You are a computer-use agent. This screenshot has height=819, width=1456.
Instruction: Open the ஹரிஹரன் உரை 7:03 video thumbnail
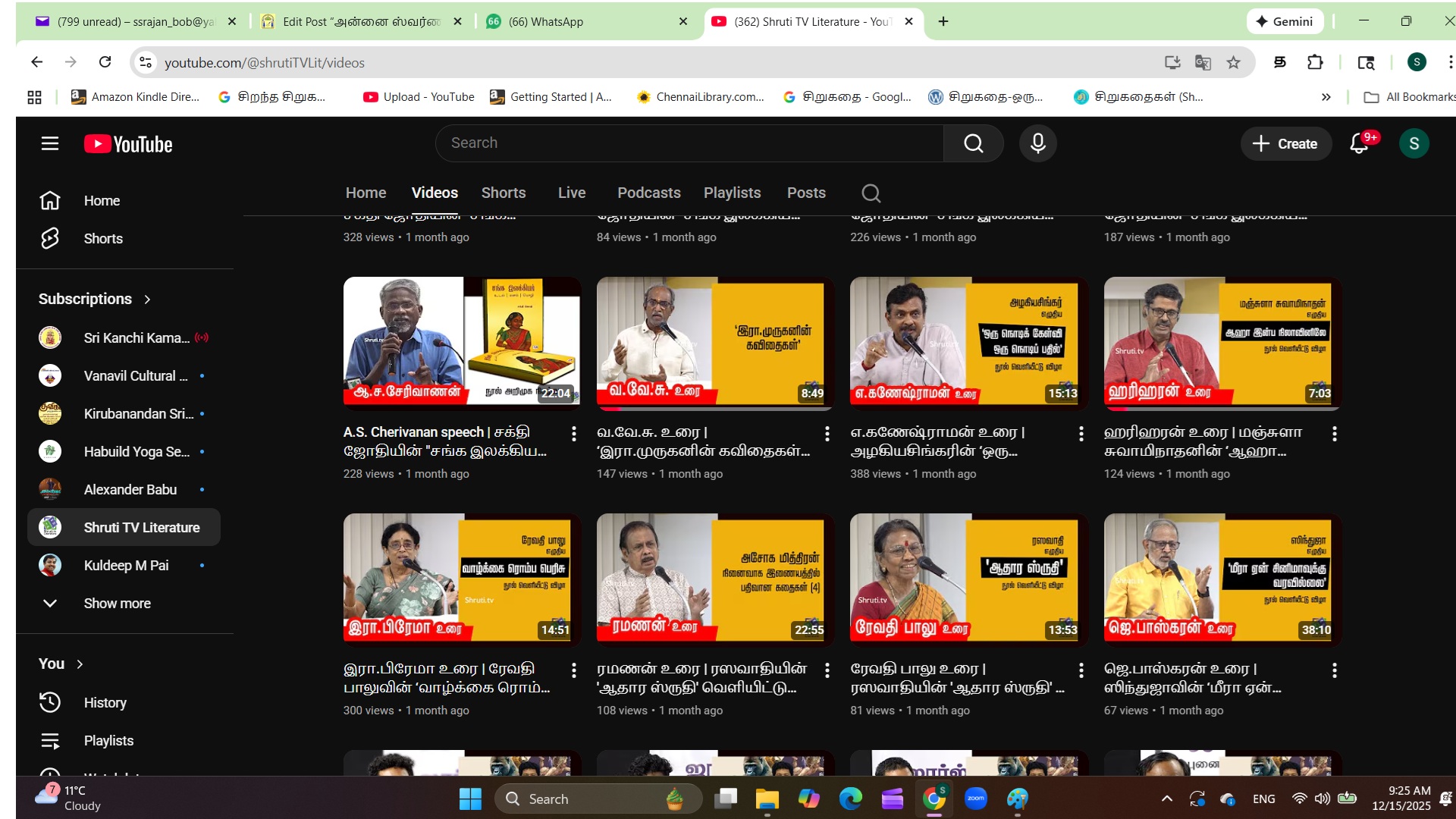1222,344
